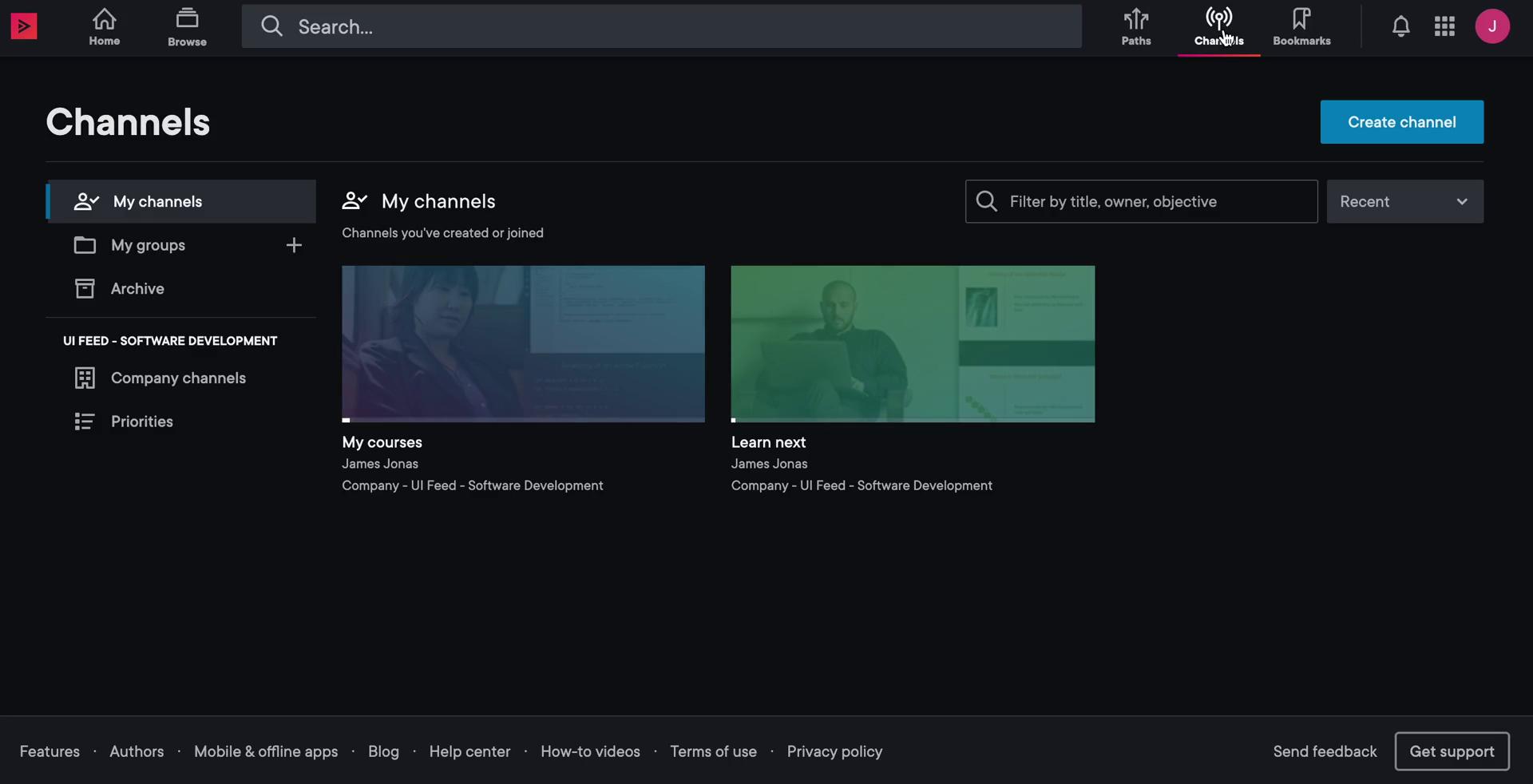Click the My courses channel title
The width and height of the screenshot is (1533, 784).
coord(382,442)
